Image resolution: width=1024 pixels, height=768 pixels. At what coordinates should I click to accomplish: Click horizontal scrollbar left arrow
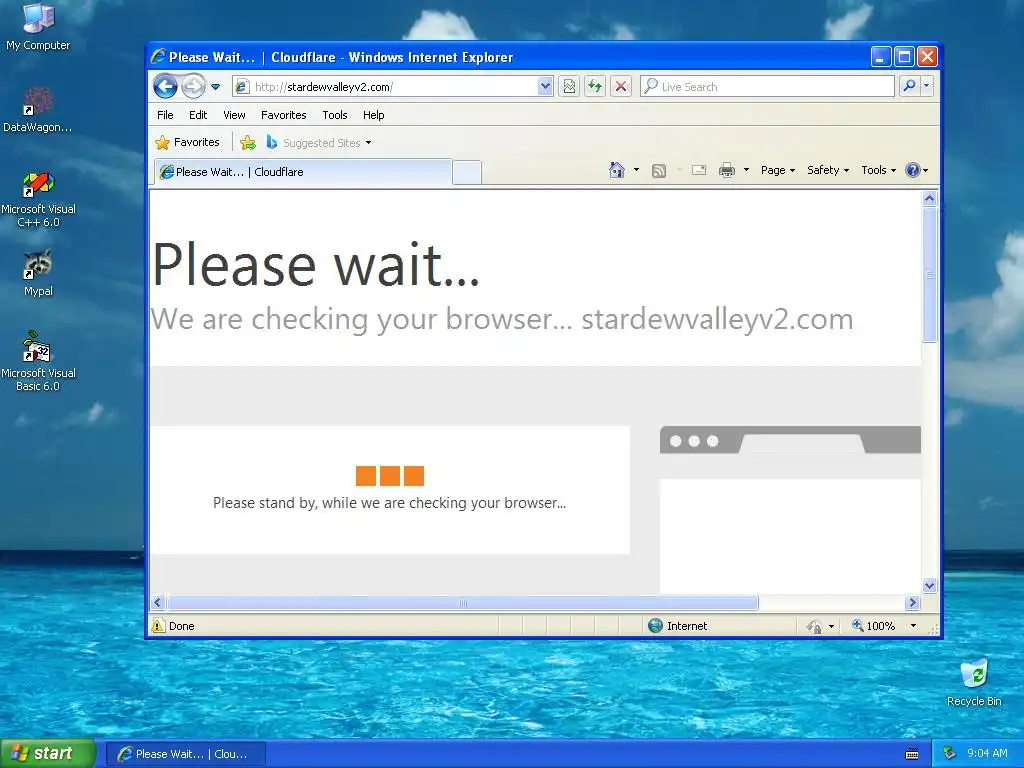point(157,602)
